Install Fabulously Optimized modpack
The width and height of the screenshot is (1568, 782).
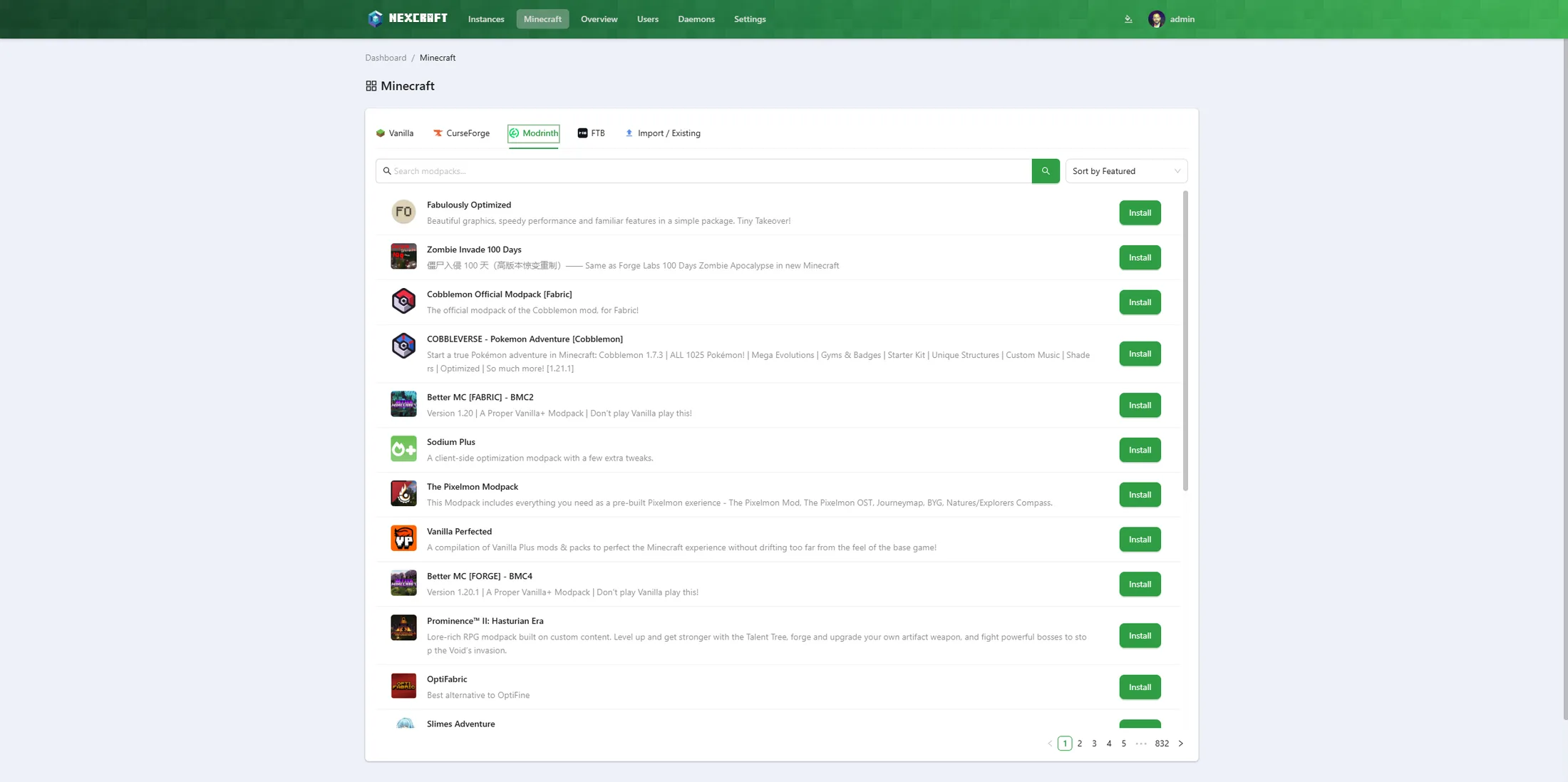pos(1140,212)
